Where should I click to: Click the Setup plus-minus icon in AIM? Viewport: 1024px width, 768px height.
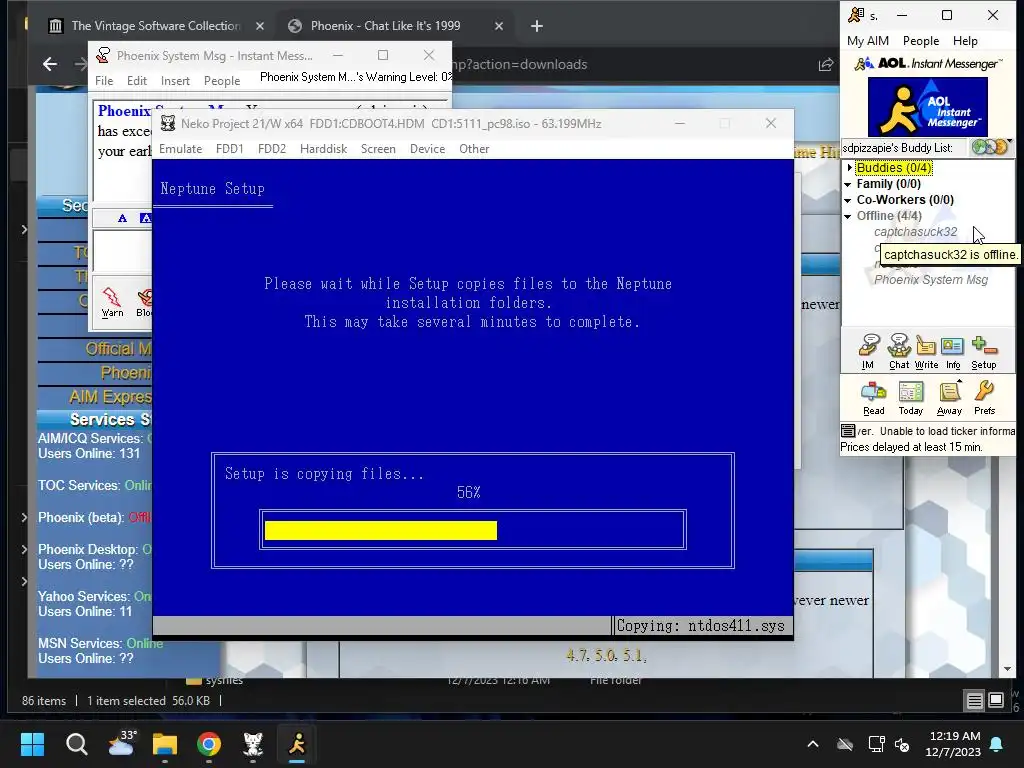pyautogui.click(x=984, y=351)
